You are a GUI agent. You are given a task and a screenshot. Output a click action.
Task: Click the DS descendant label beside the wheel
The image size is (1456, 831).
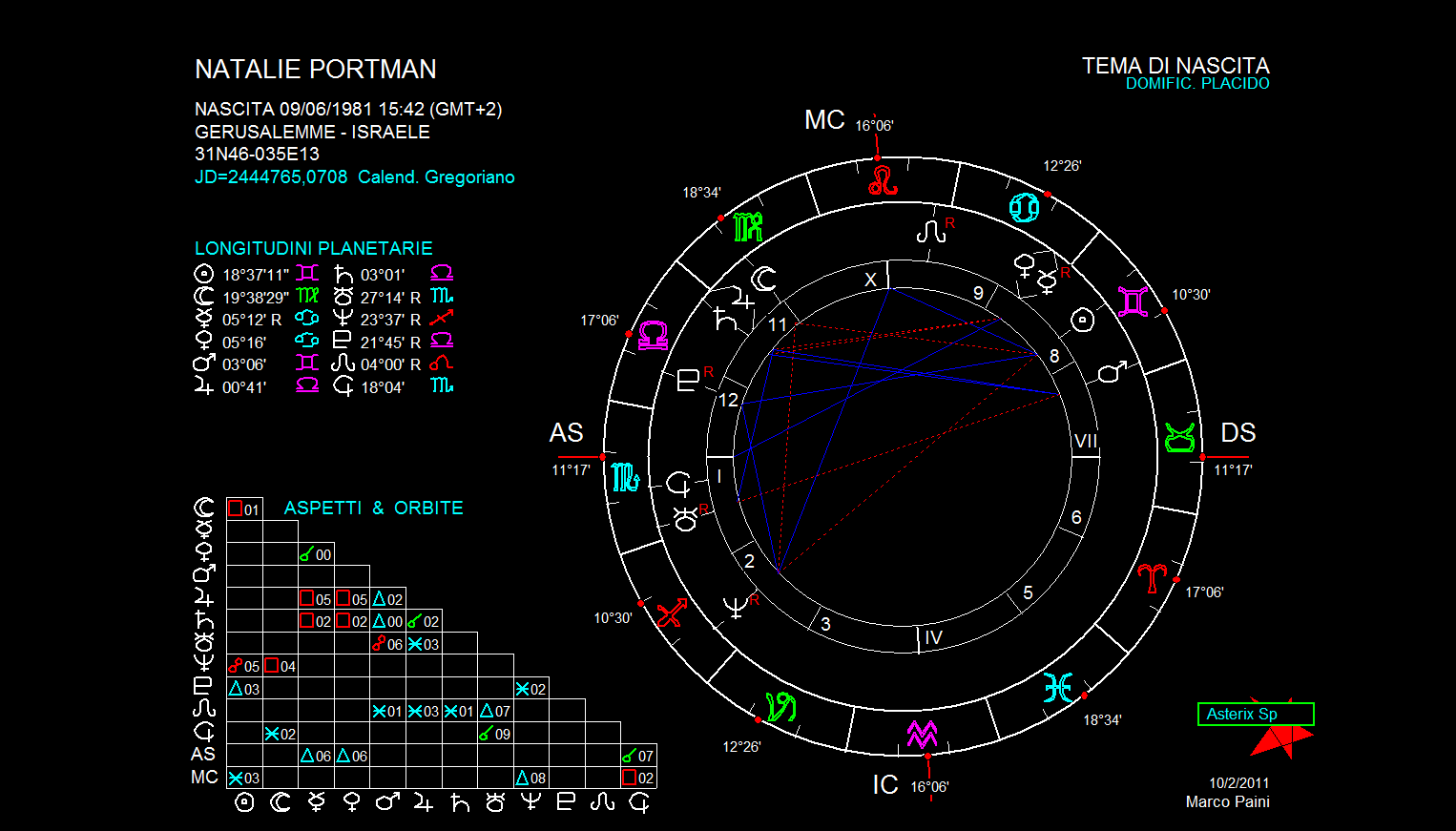[x=1238, y=433]
